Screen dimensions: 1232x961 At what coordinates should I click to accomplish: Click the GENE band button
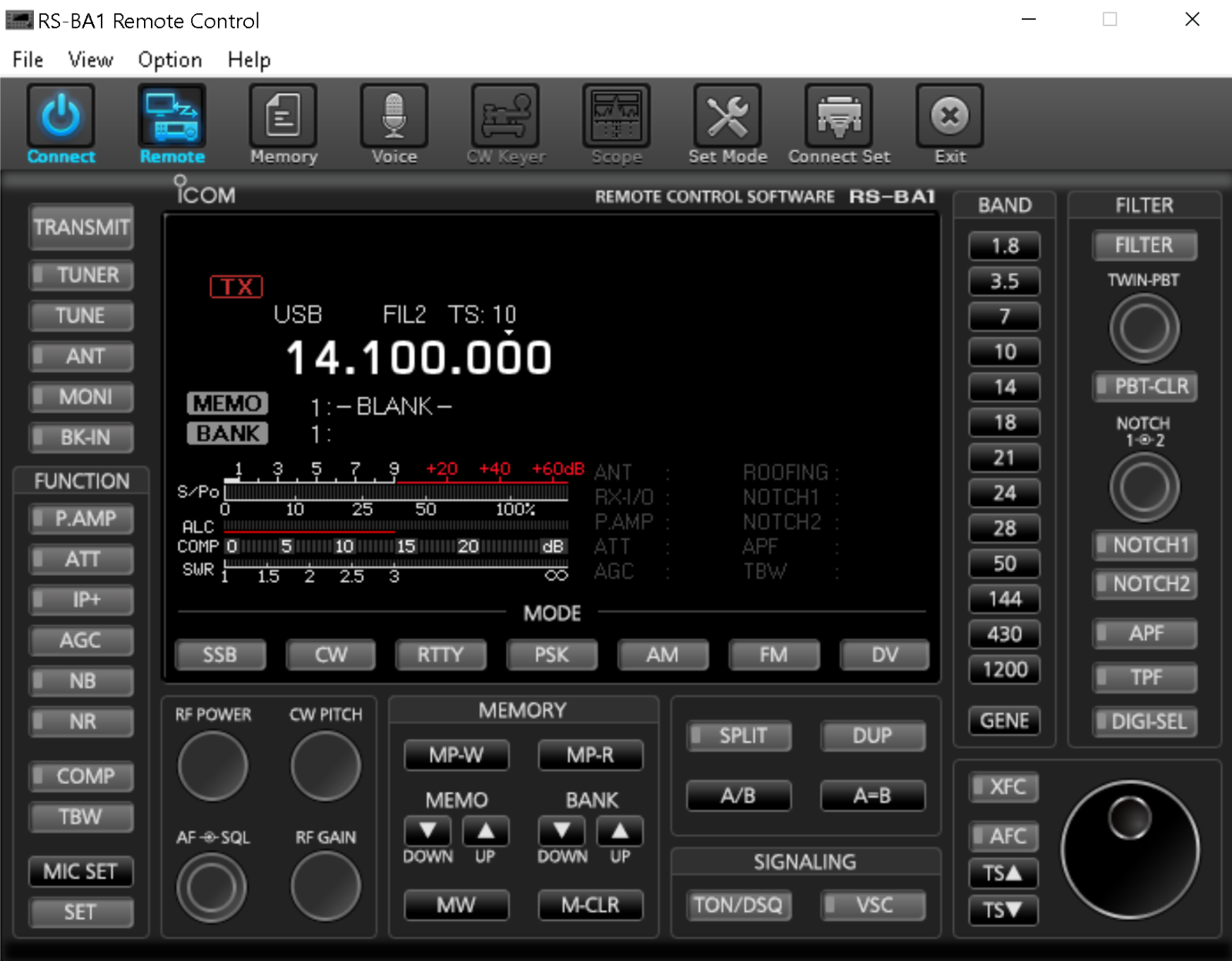pos(1004,721)
